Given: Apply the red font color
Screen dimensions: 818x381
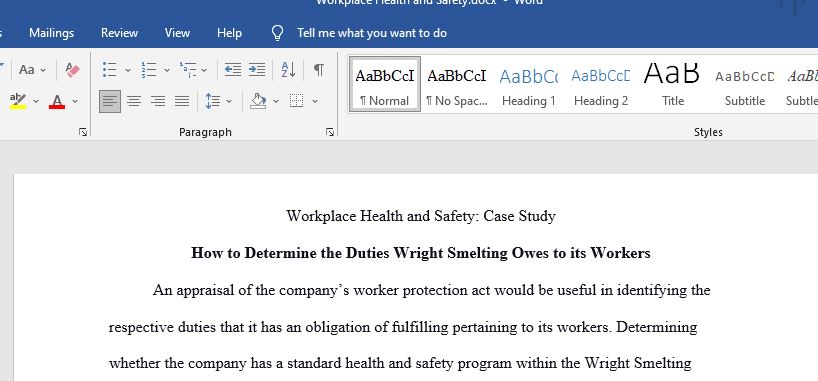Looking at the screenshot, I should (57, 101).
